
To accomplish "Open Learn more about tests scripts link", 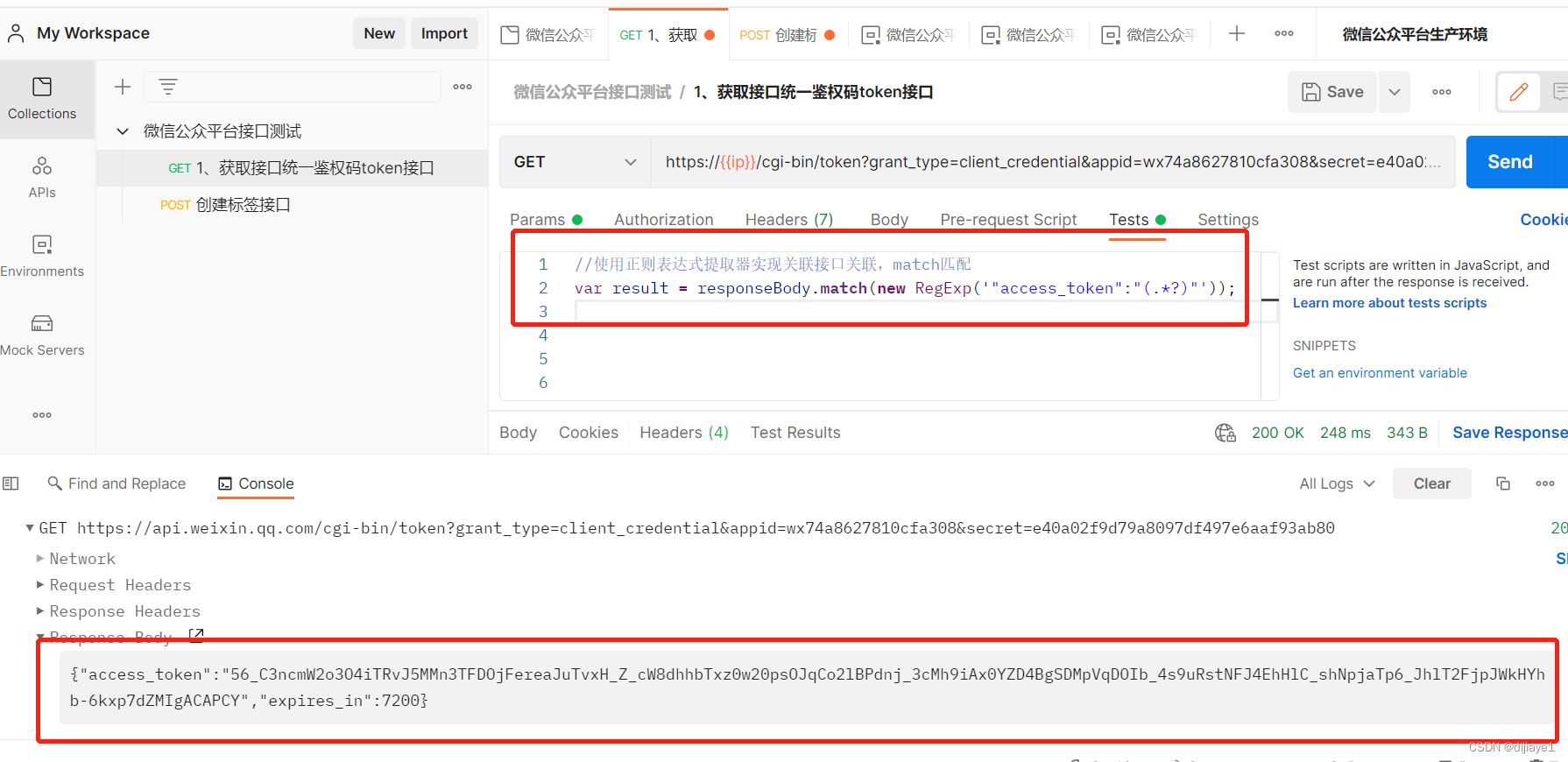I will pyautogui.click(x=1389, y=303).
